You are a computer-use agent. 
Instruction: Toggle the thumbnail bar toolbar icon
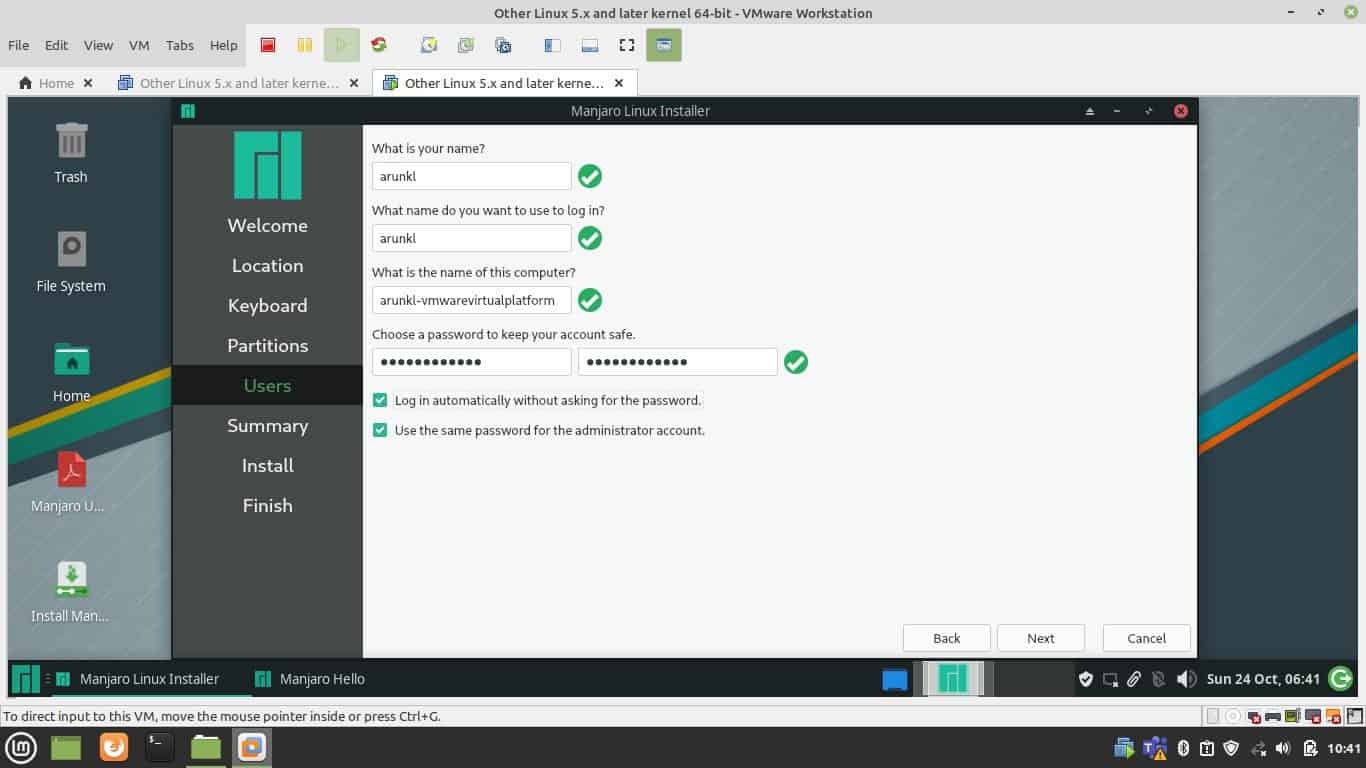589,45
